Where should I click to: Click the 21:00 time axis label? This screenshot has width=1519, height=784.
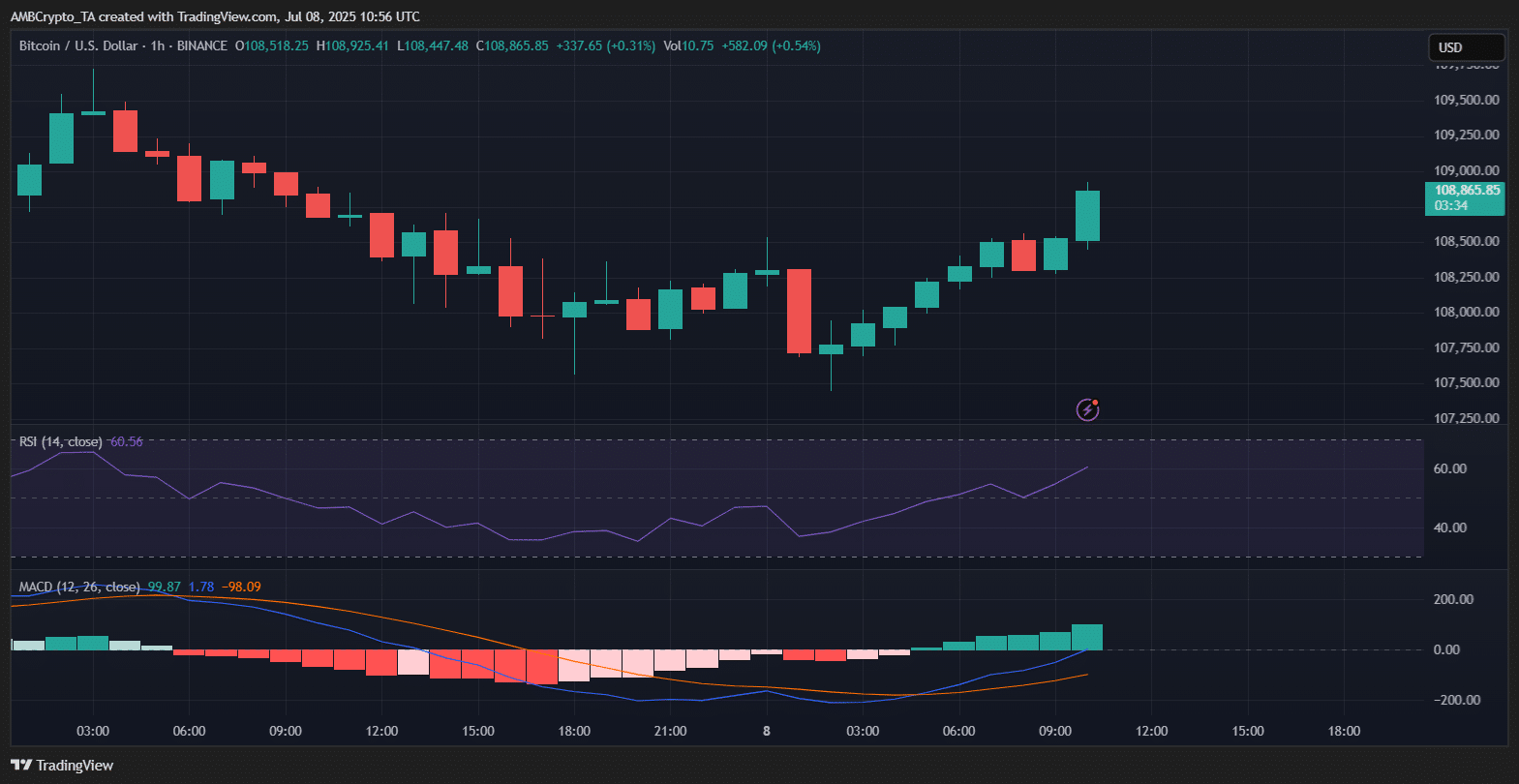tap(670, 731)
